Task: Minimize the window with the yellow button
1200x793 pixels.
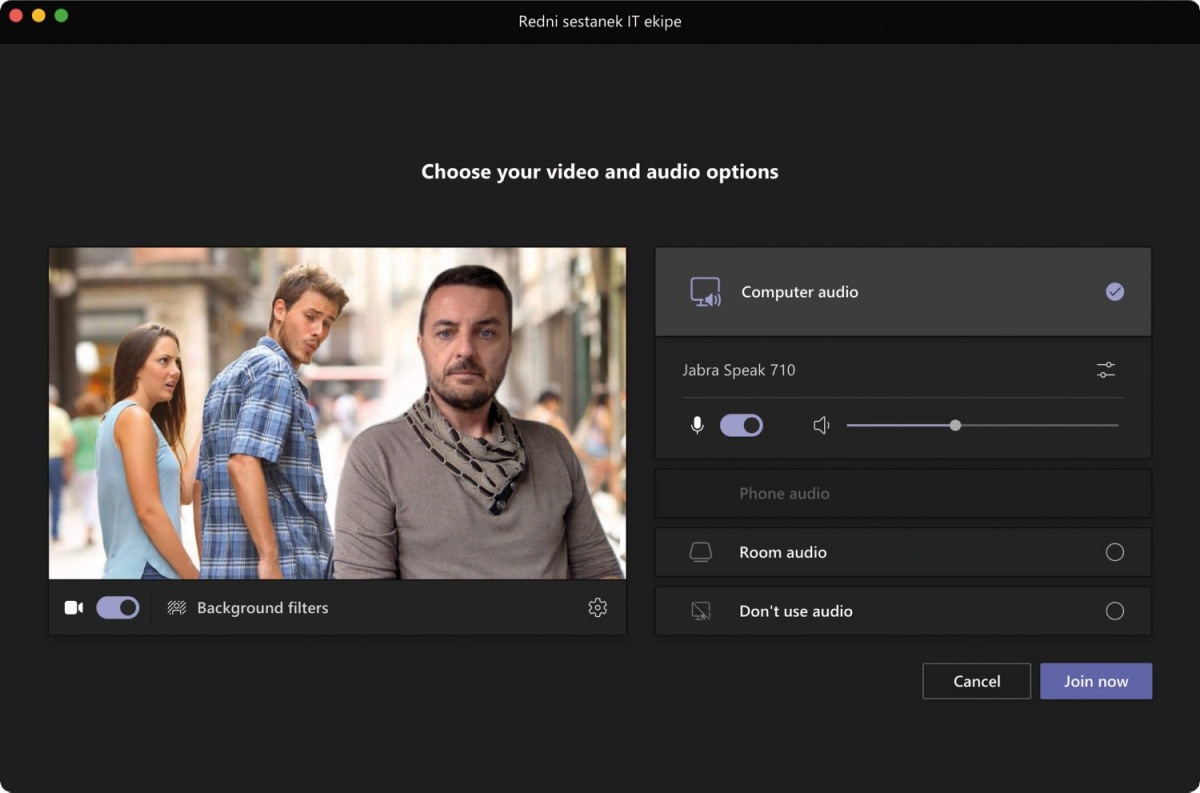Action: (39, 16)
